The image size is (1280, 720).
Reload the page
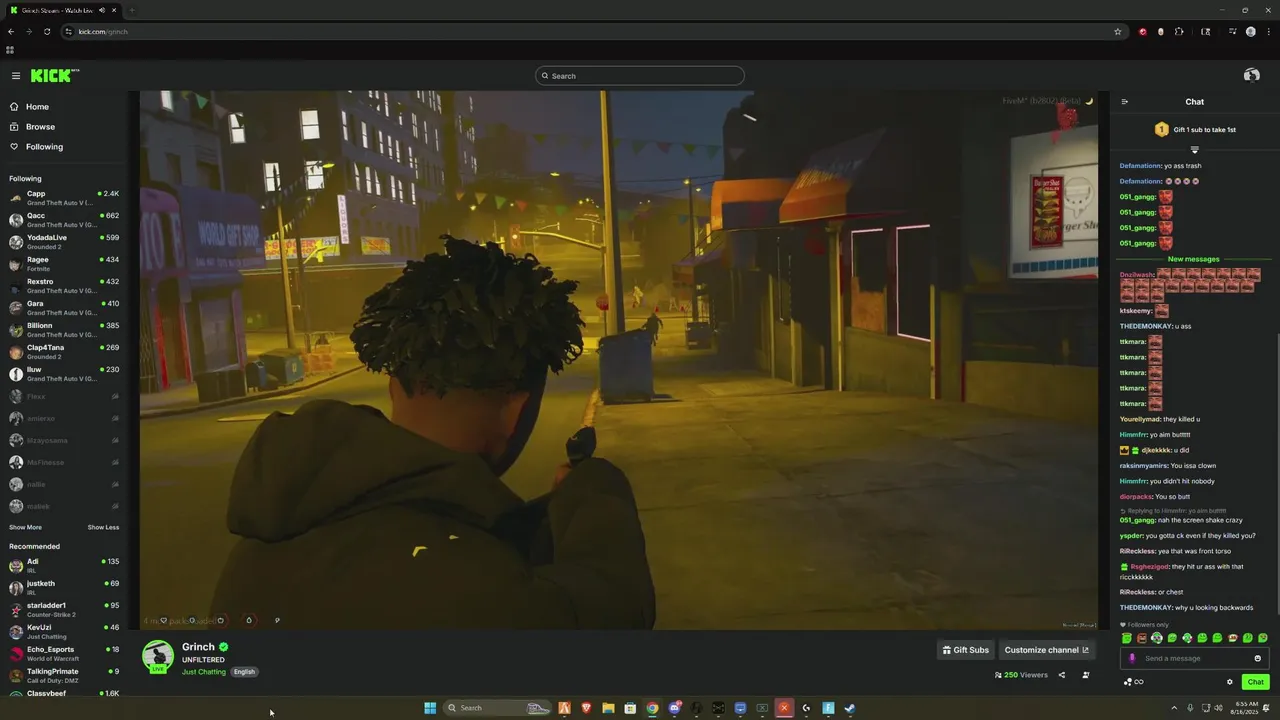(x=46, y=31)
